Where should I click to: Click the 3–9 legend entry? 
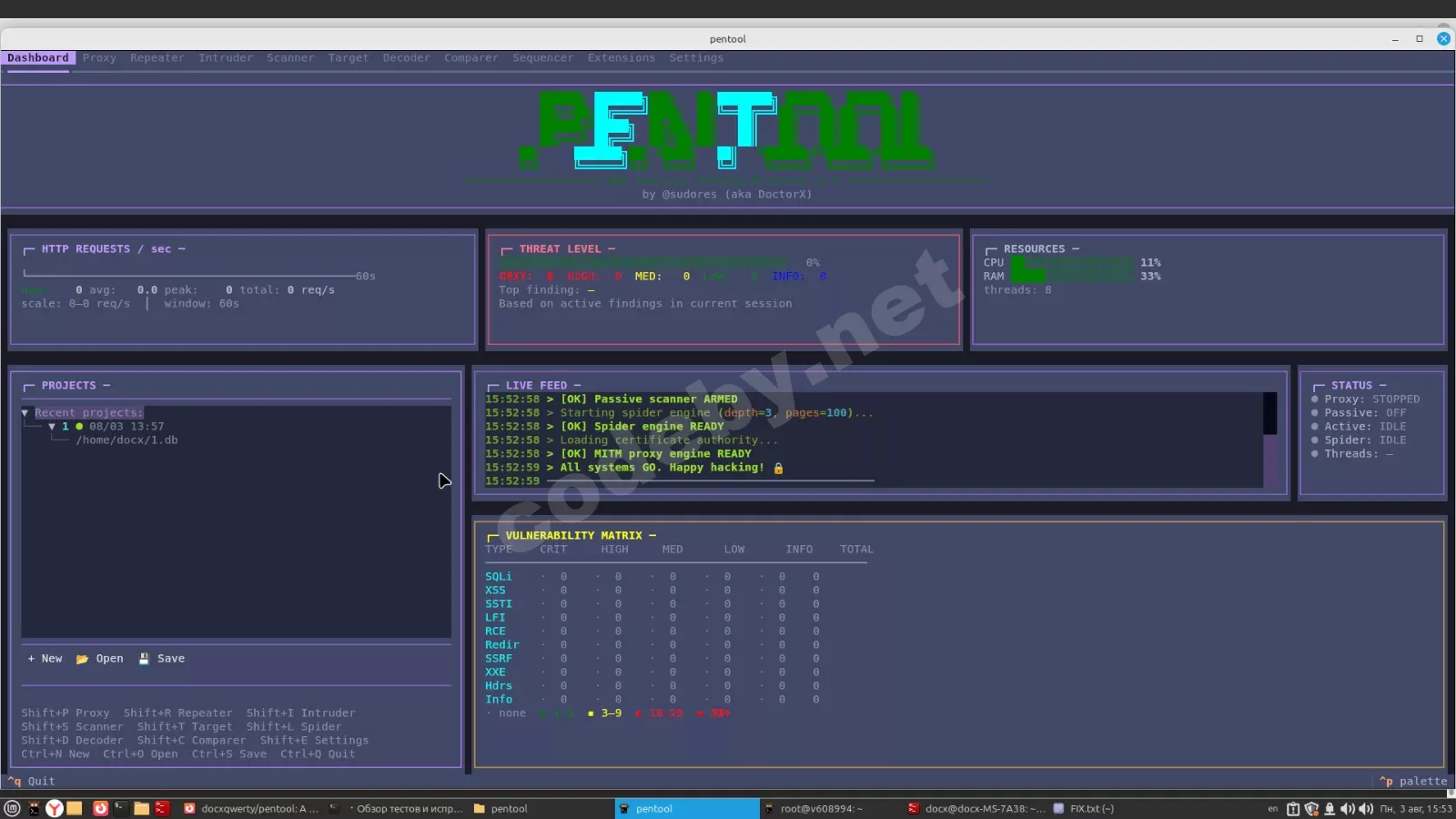[x=605, y=713]
